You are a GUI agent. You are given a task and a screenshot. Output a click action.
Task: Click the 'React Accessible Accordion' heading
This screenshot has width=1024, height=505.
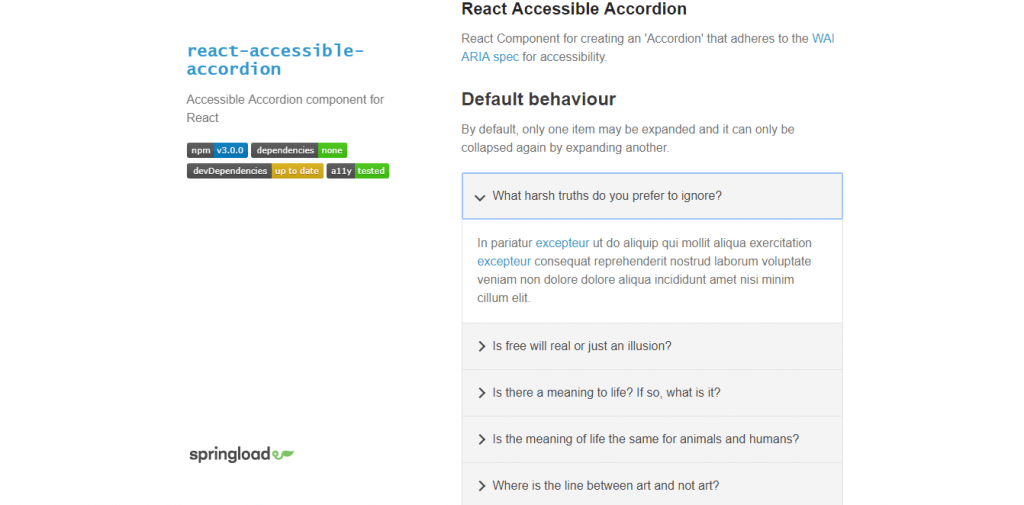click(574, 9)
